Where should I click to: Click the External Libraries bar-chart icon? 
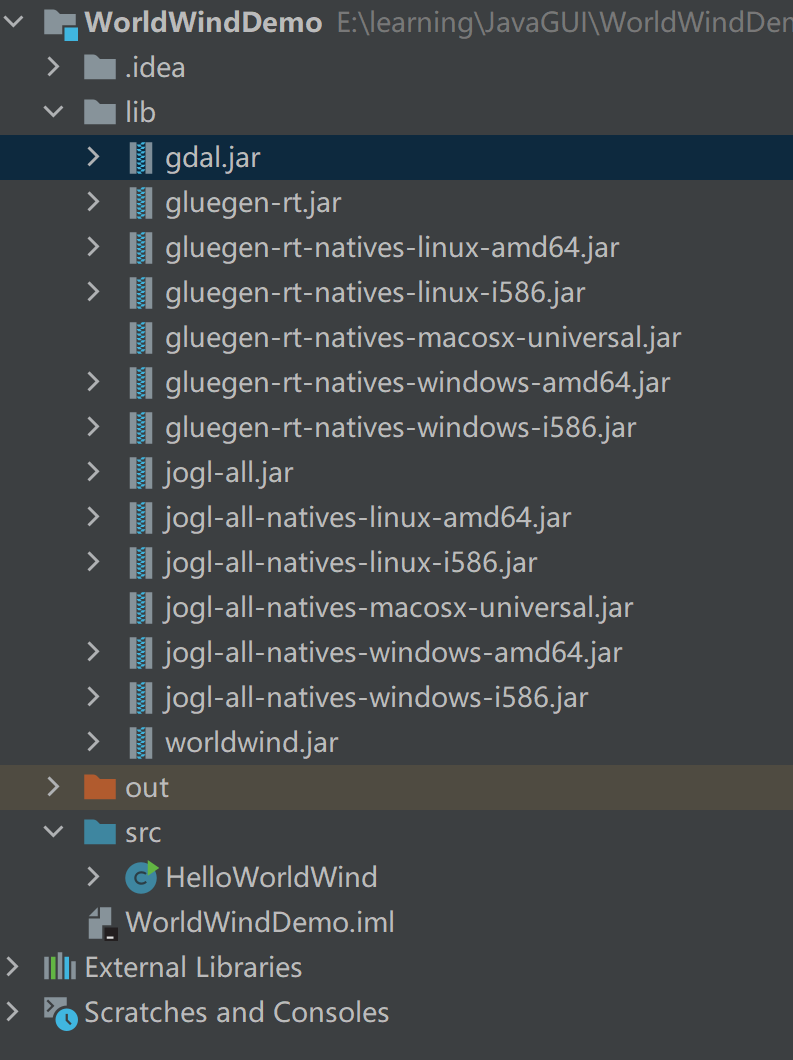pos(60,967)
